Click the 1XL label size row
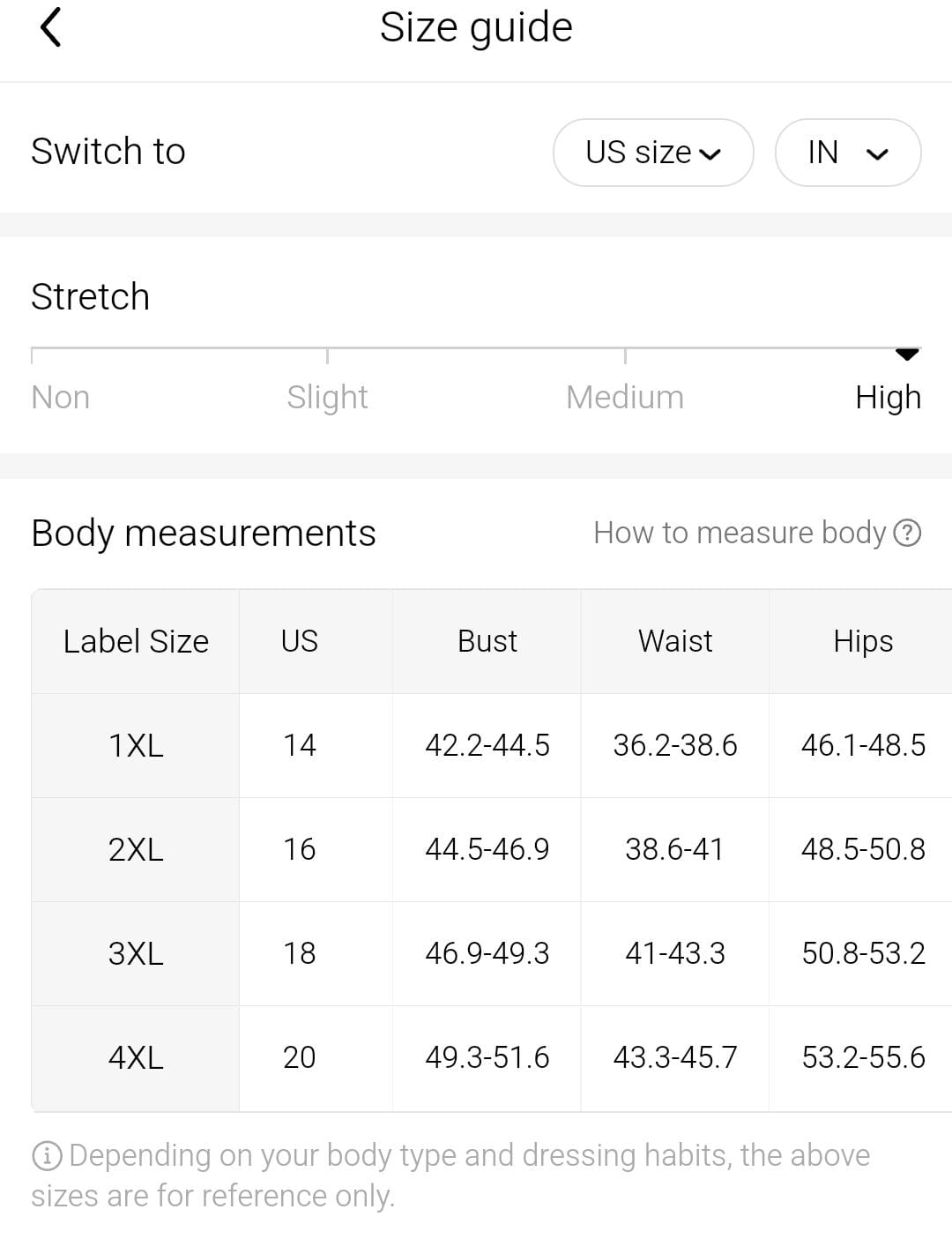Image resolution: width=952 pixels, height=1254 pixels. tap(491, 746)
